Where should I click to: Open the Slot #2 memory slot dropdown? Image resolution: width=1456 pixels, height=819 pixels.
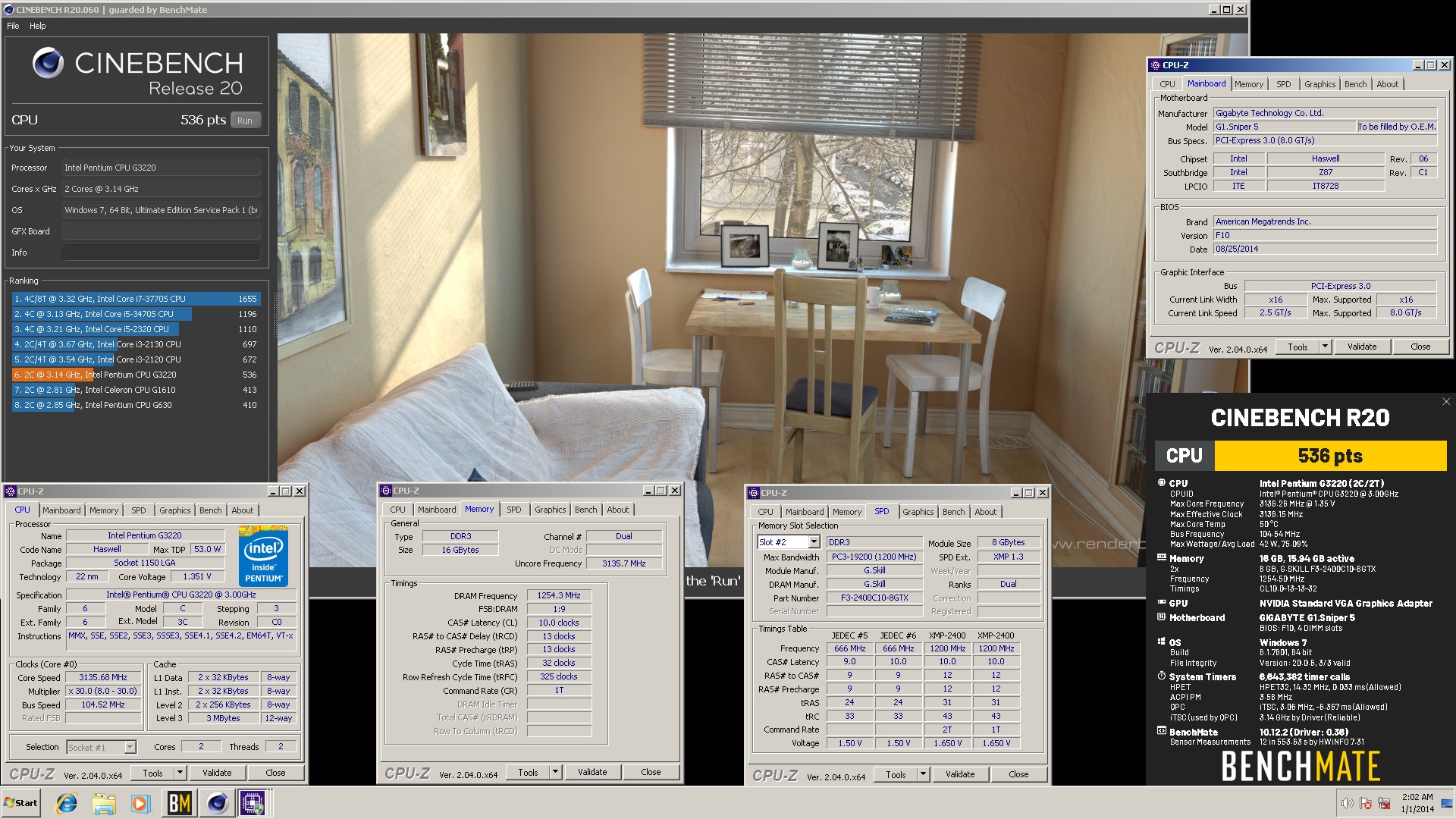coord(814,542)
